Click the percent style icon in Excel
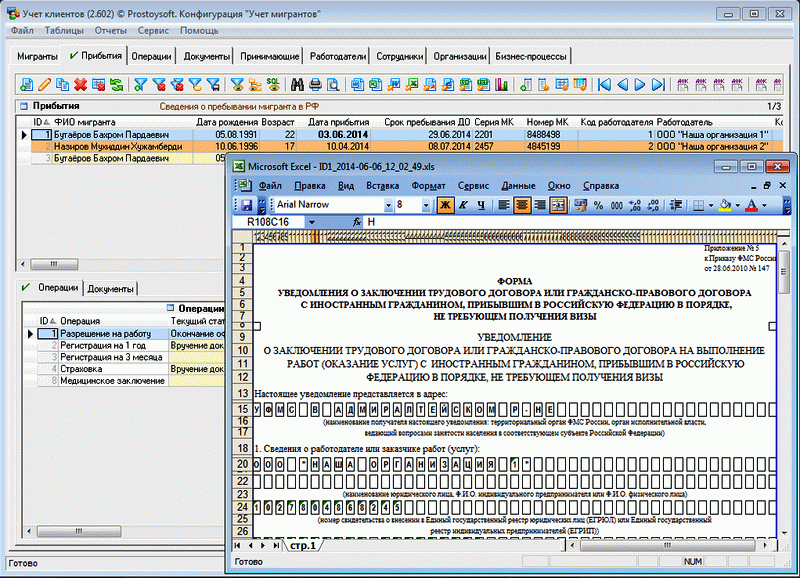The height and width of the screenshot is (578, 800). [597, 204]
